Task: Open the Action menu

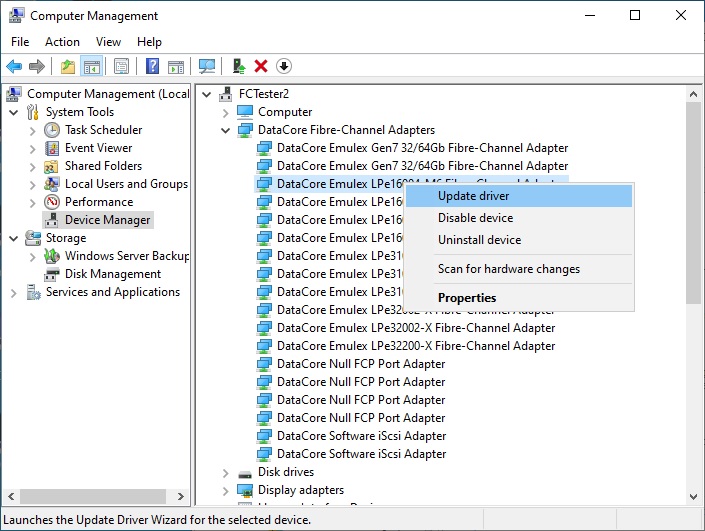Action: tap(62, 42)
